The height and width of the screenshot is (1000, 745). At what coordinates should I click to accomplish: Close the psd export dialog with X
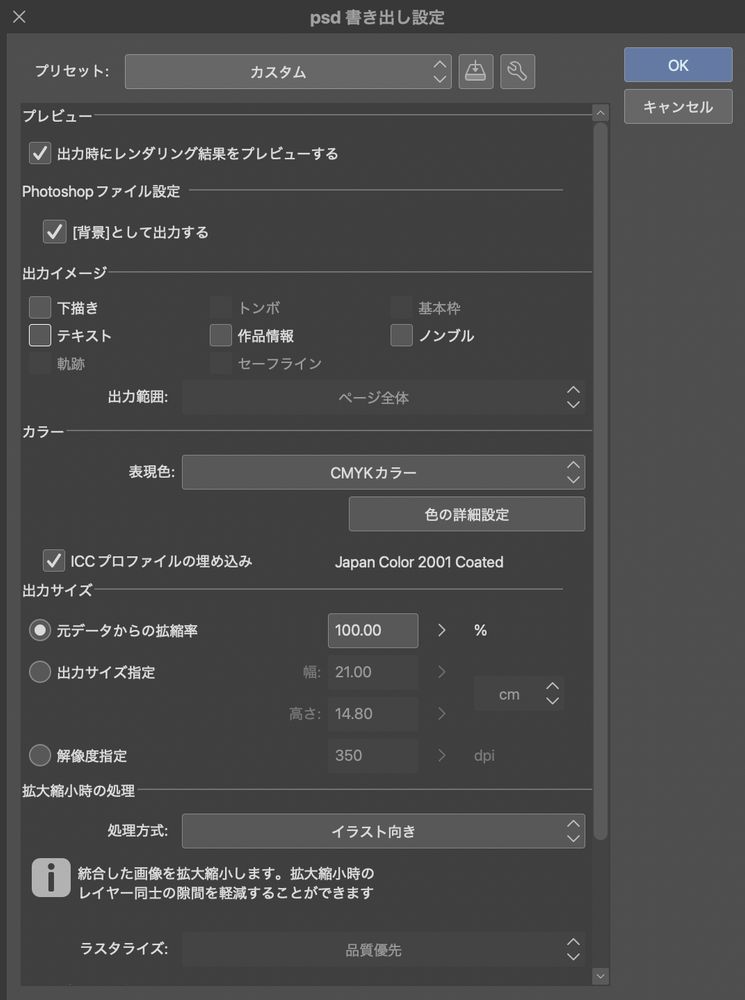pyautogui.click(x=19, y=17)
